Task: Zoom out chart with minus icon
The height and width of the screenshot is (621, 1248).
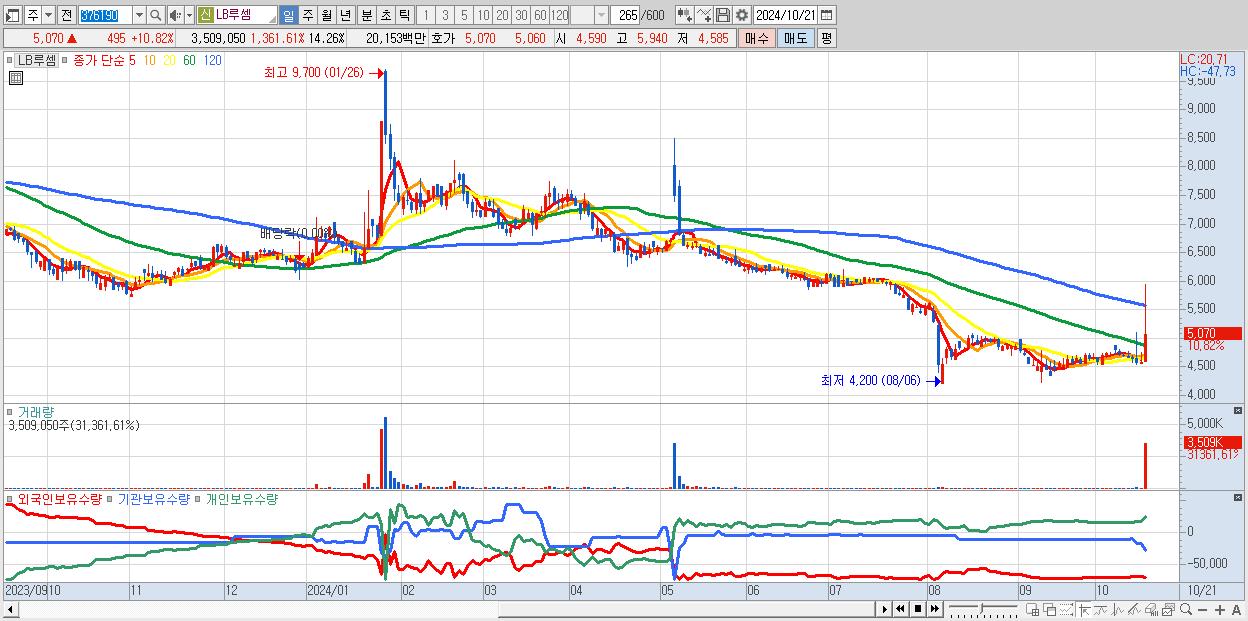Action: (1202, 610)
